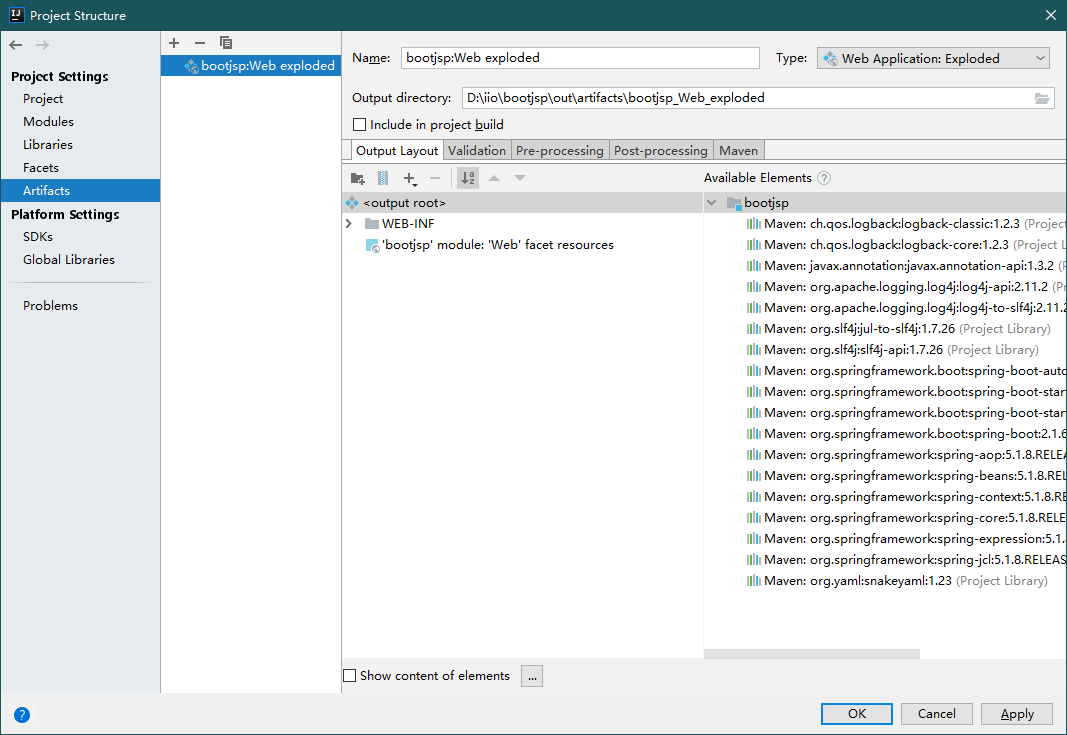Click the Cancel button
The width and height of the screenshot is (1067, 735).
tap(936, 714)
